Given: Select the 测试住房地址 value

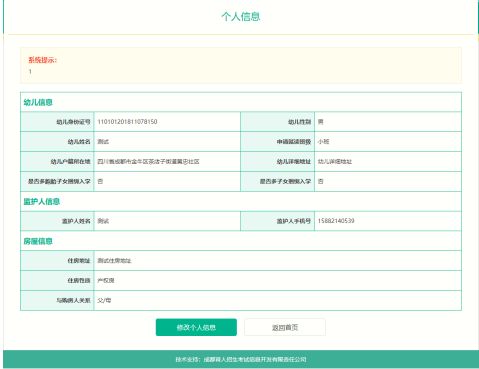Looking at the screenshot, I should [x=114, y=261].
